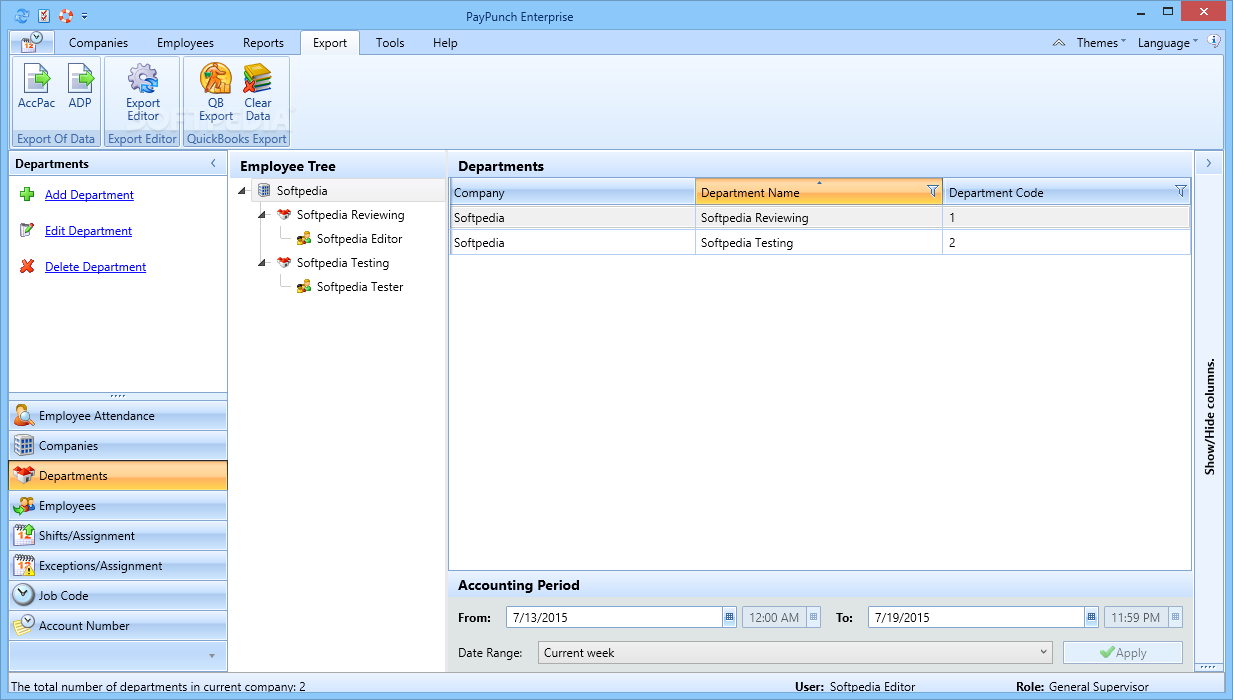Open the Shifts/Assignment navigation section
The height and width of the screenshot is (700, 1233).
(118, 536)
